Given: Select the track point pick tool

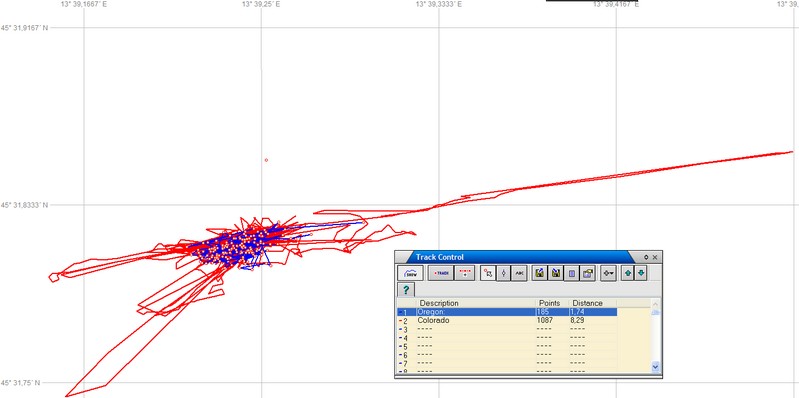Looking at the screenshot, I should (x=488, y=273).
